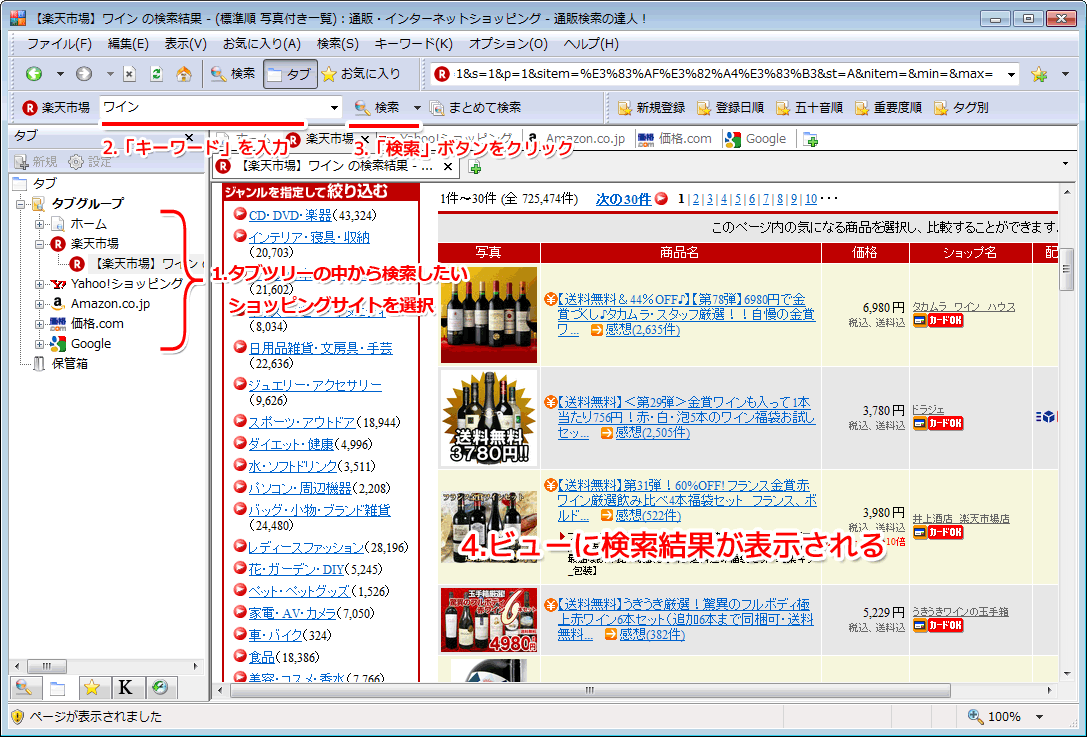This screenshot has height=737, width=1087.
Task: Open the お気に入り star panel in toolbar
Action: 361,73
